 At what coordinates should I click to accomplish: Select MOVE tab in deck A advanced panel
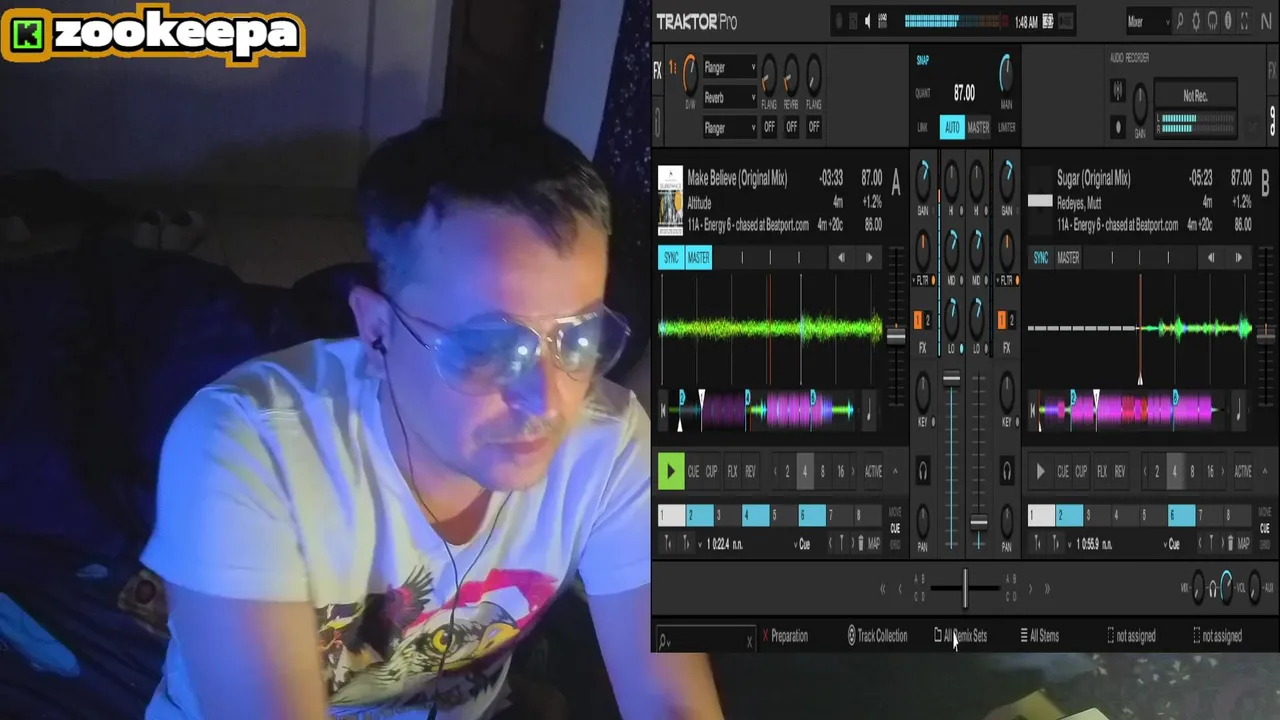[896, 512]
